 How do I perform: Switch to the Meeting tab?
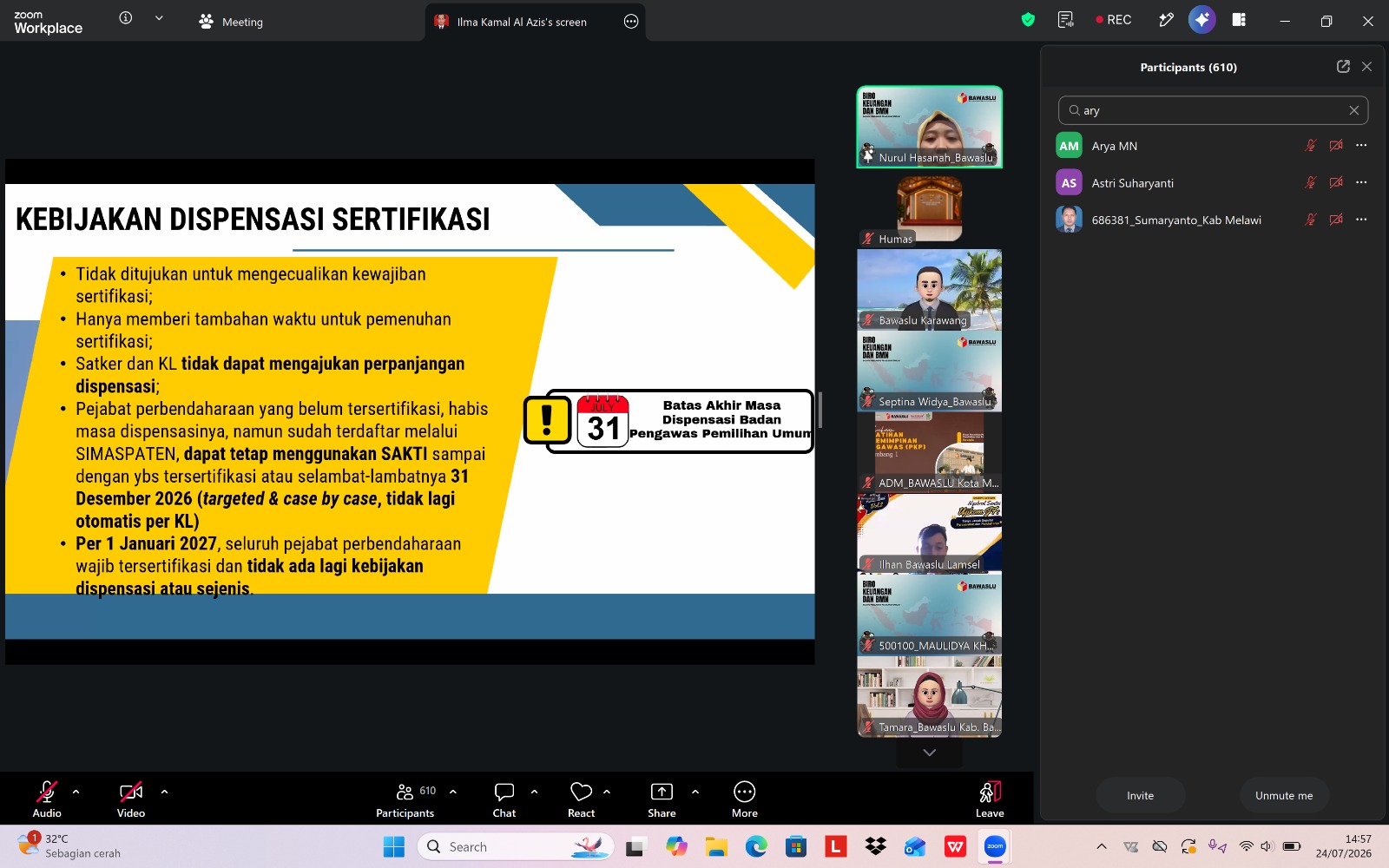[x=231, y=22]
